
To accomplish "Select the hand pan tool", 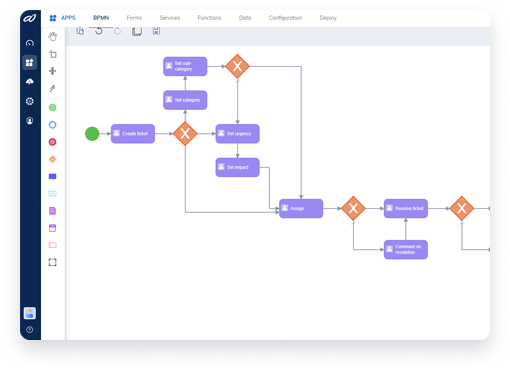I will click(x=52, y=36).
